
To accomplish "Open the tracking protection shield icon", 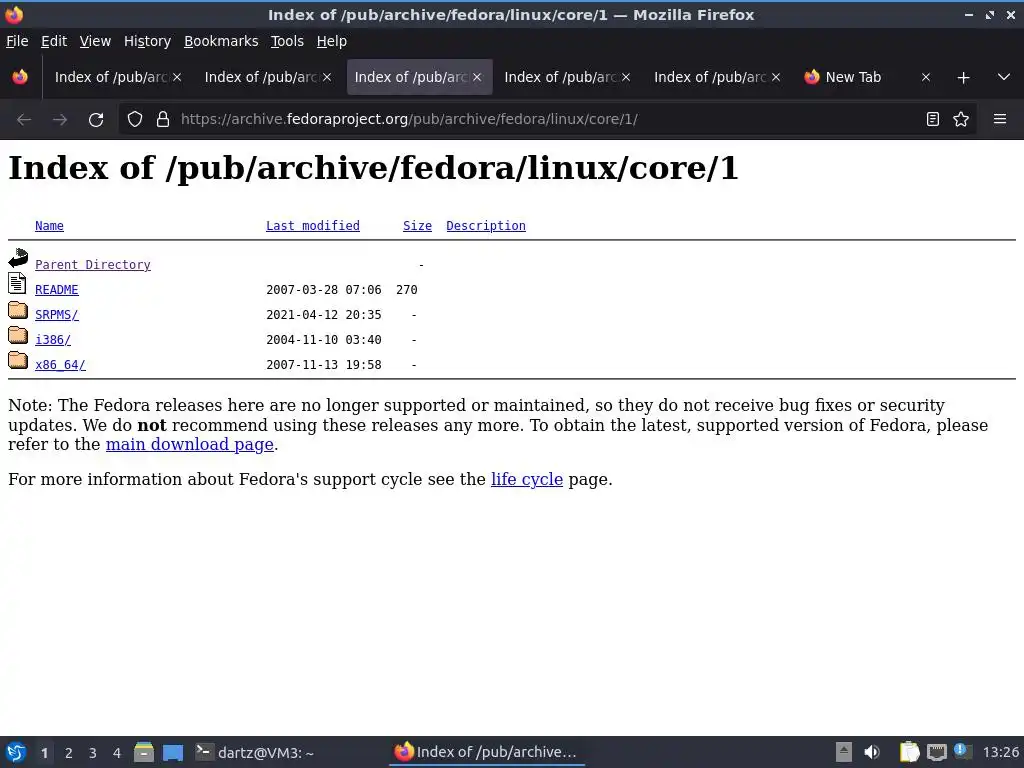I will [x=135, y=120].
